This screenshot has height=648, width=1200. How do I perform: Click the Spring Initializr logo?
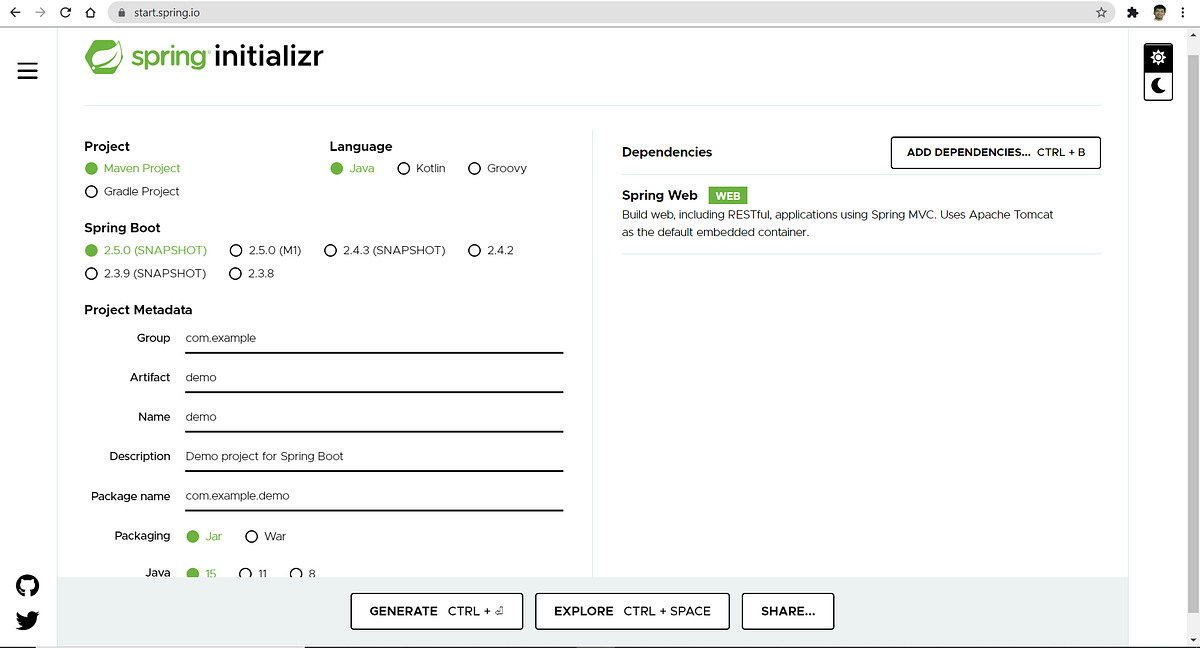click(x=204, y=56)
